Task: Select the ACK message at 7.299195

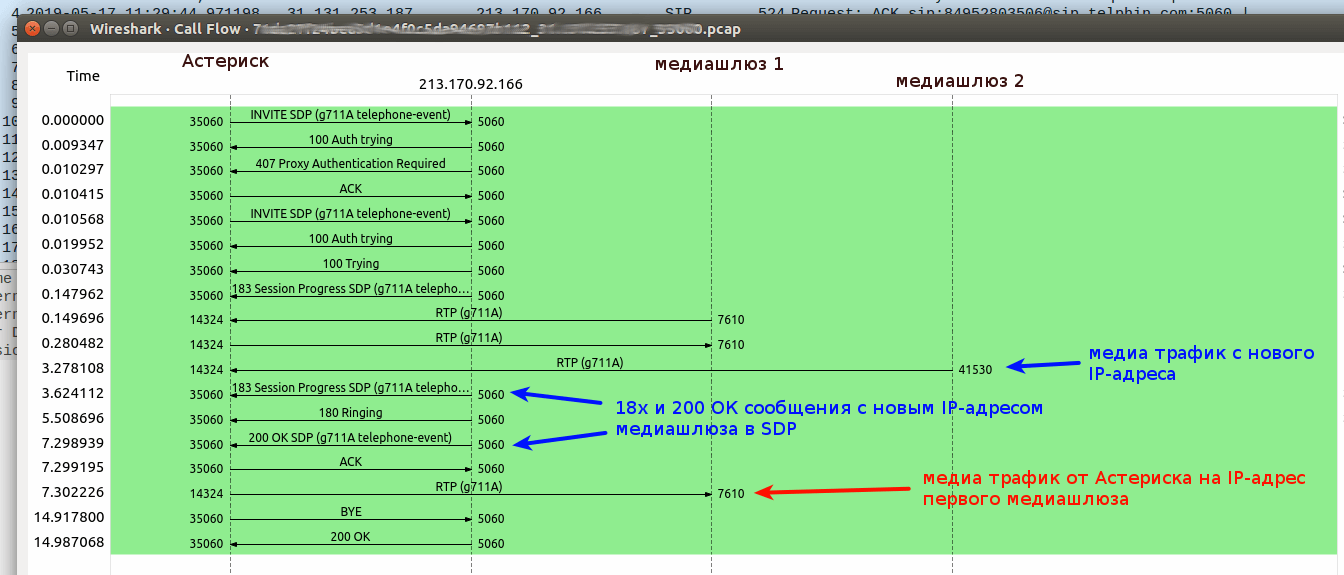Action: coord(351,463)
